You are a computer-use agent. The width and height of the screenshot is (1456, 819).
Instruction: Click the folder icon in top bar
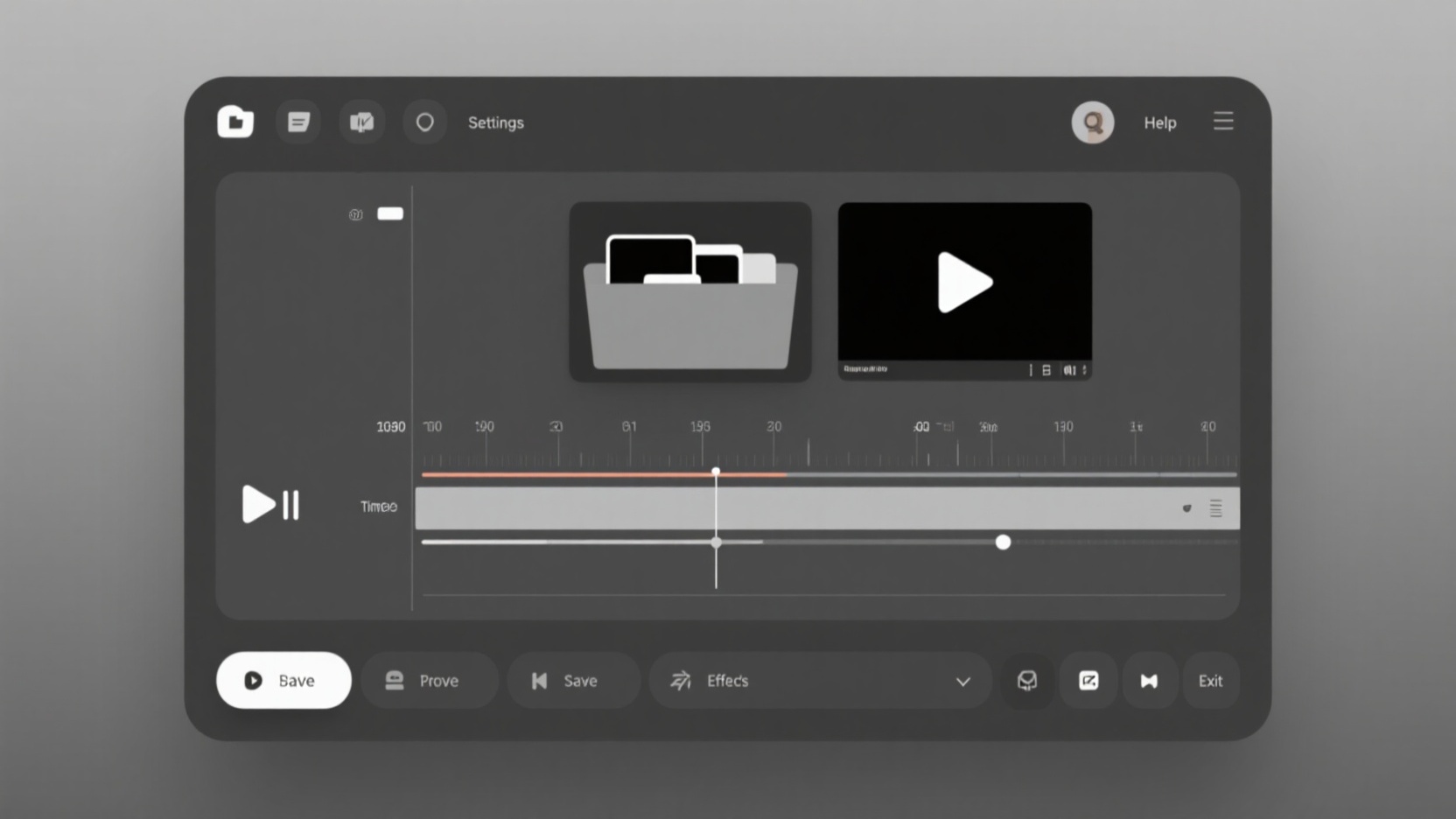pyautogui.click(x=235, y=122)
